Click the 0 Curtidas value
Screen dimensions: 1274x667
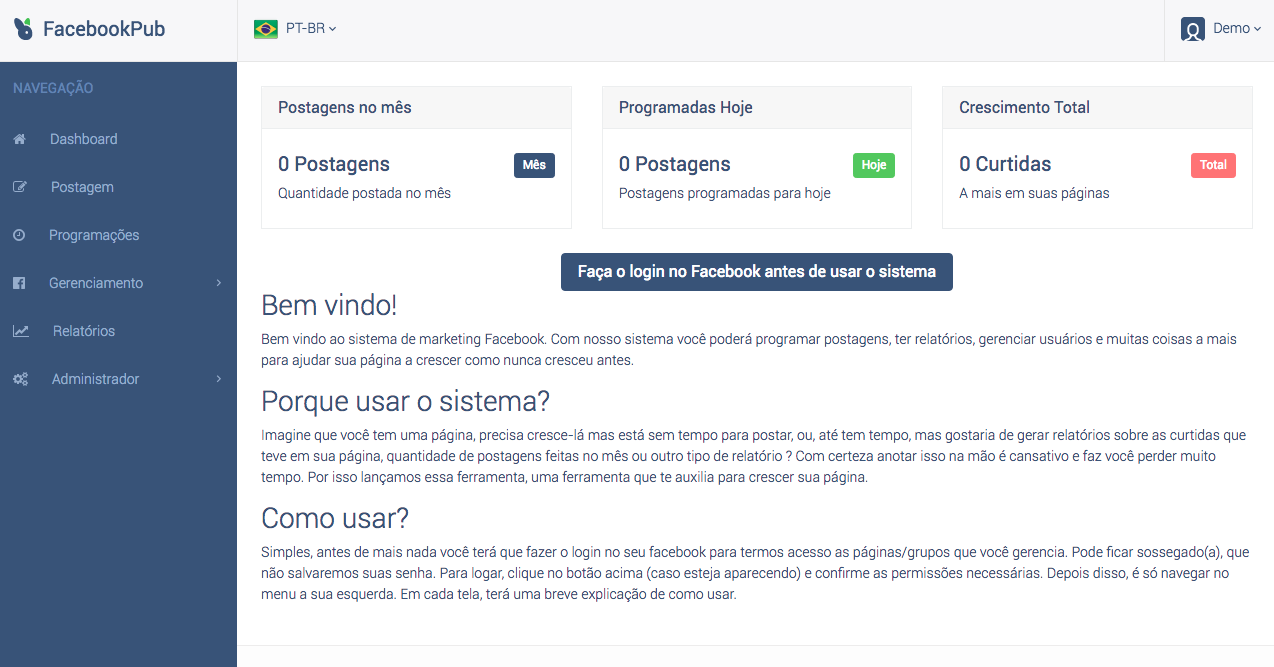pyautogui.click(x=1005, y=164)
